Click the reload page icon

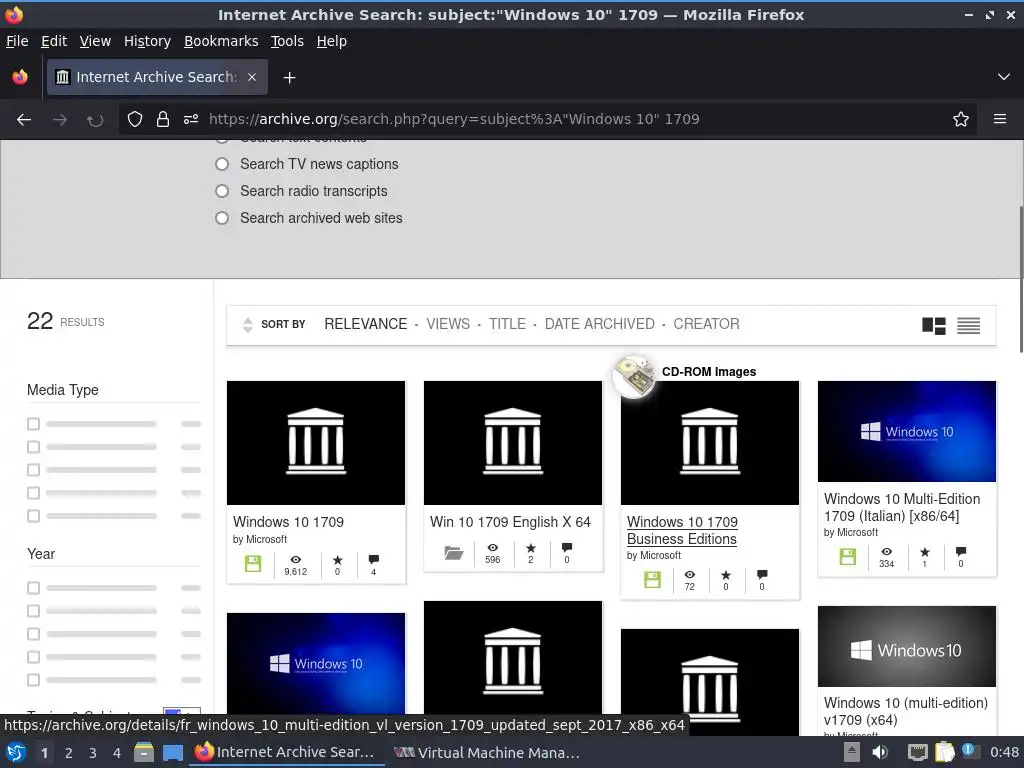pyautogui.click(x=95, y=120)
